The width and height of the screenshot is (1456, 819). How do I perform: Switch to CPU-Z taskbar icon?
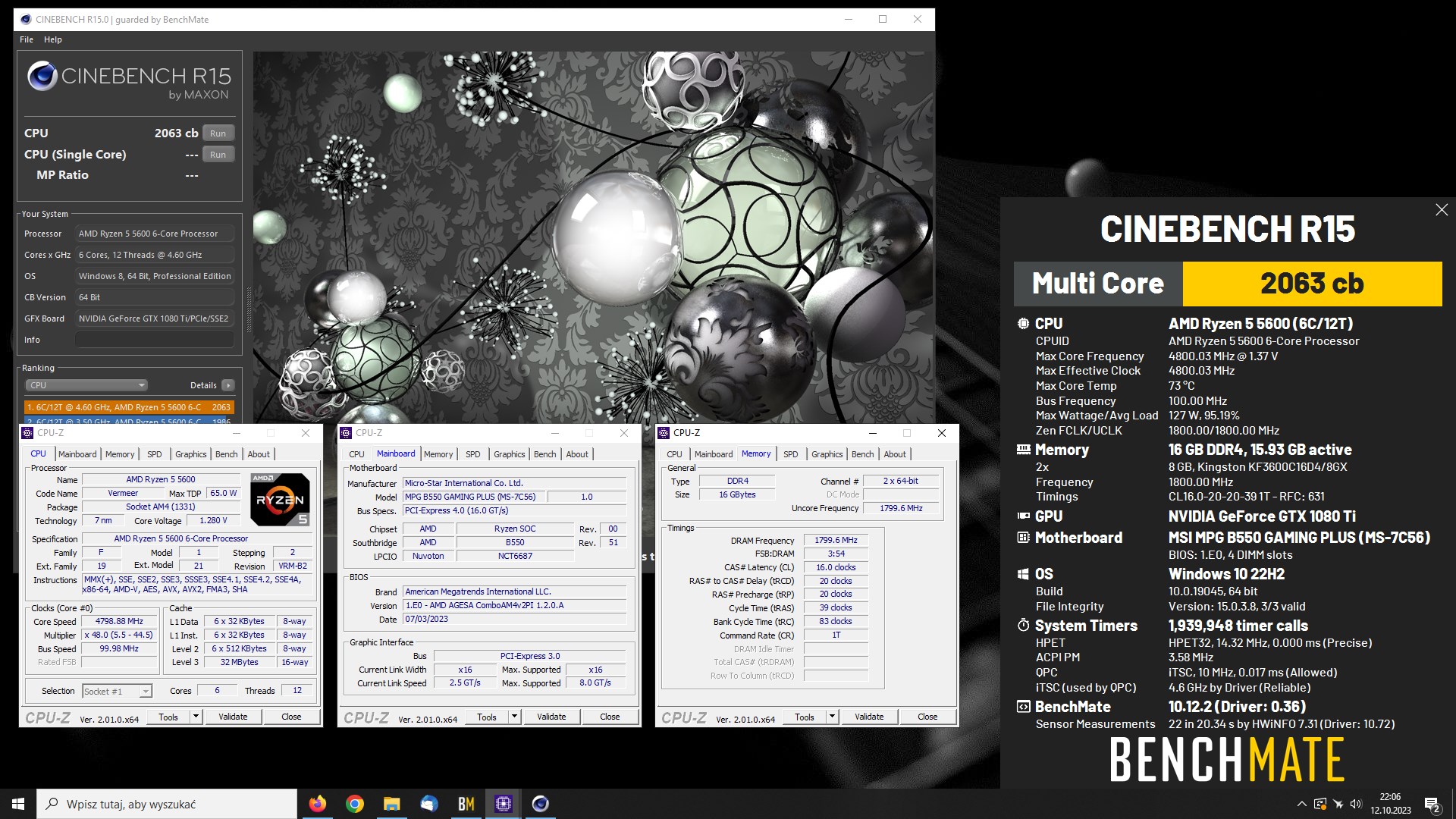coord(503,804)
